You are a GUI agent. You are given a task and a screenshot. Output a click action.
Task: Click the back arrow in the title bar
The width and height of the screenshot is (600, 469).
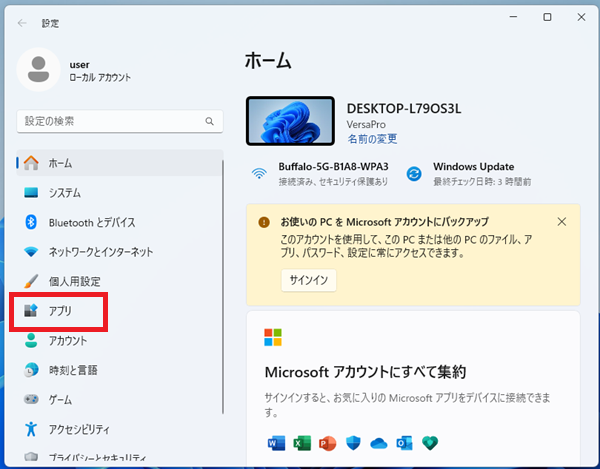22,23
